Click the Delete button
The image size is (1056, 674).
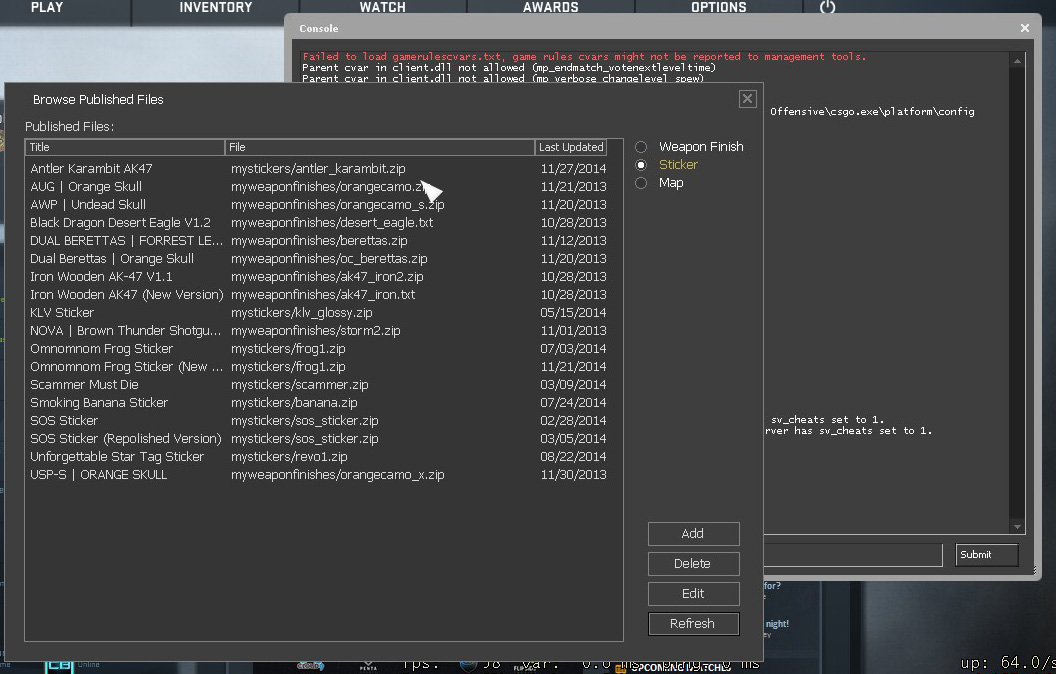pyautogui.click(x=694, y=564)
